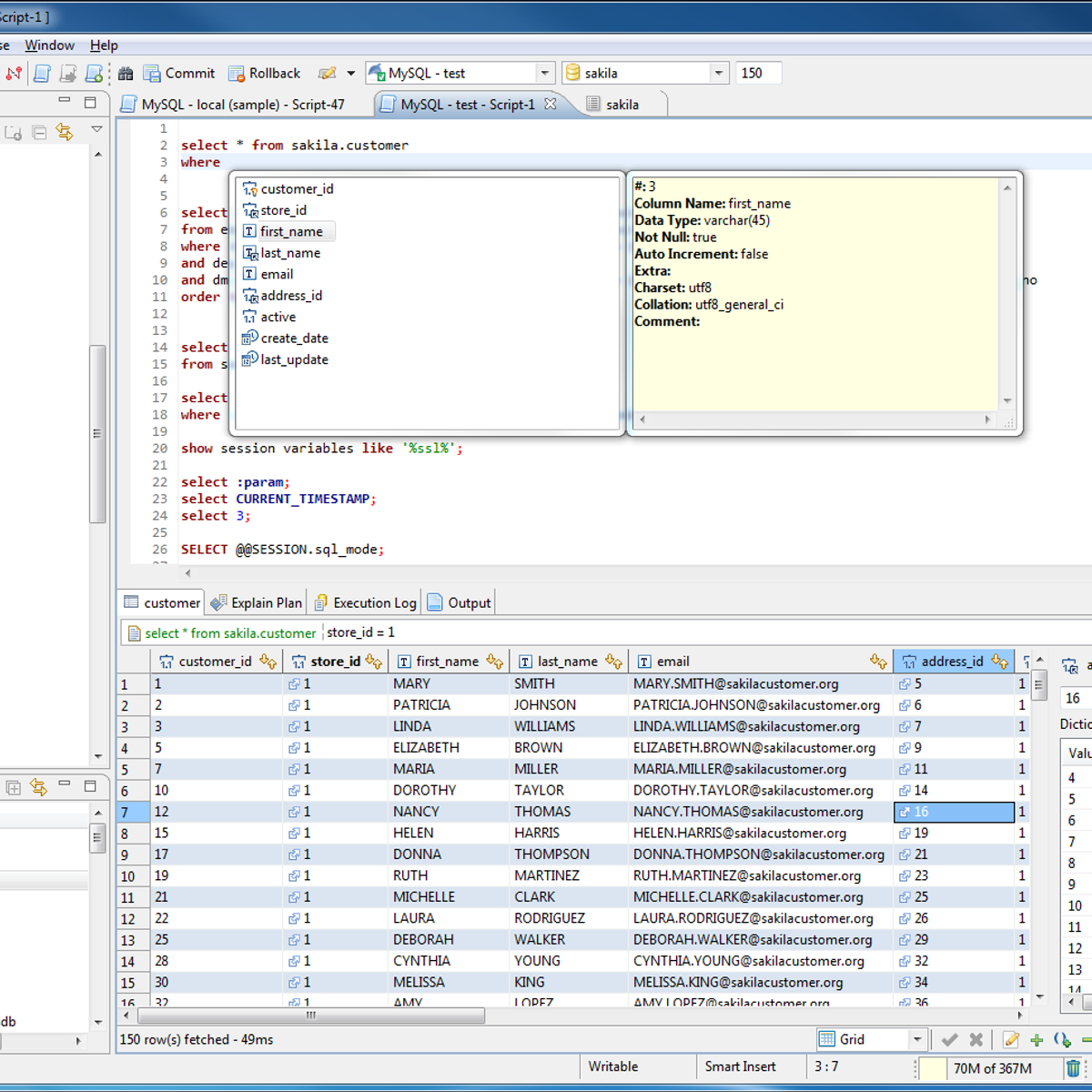Click the filter icon on last_name column

(x=613, y=662)
